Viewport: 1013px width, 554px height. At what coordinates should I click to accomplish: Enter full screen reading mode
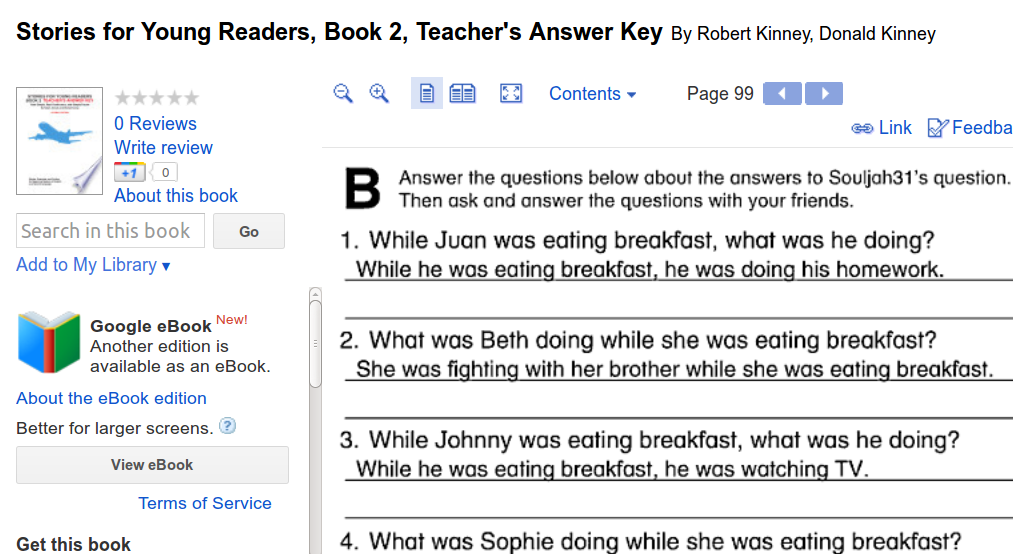click(x=511, y=94)
